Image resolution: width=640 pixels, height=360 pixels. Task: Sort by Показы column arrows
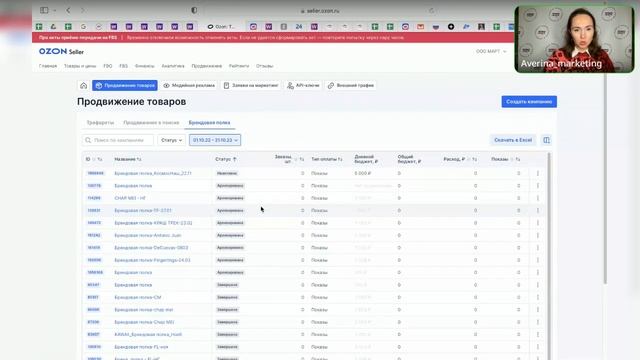518,159
